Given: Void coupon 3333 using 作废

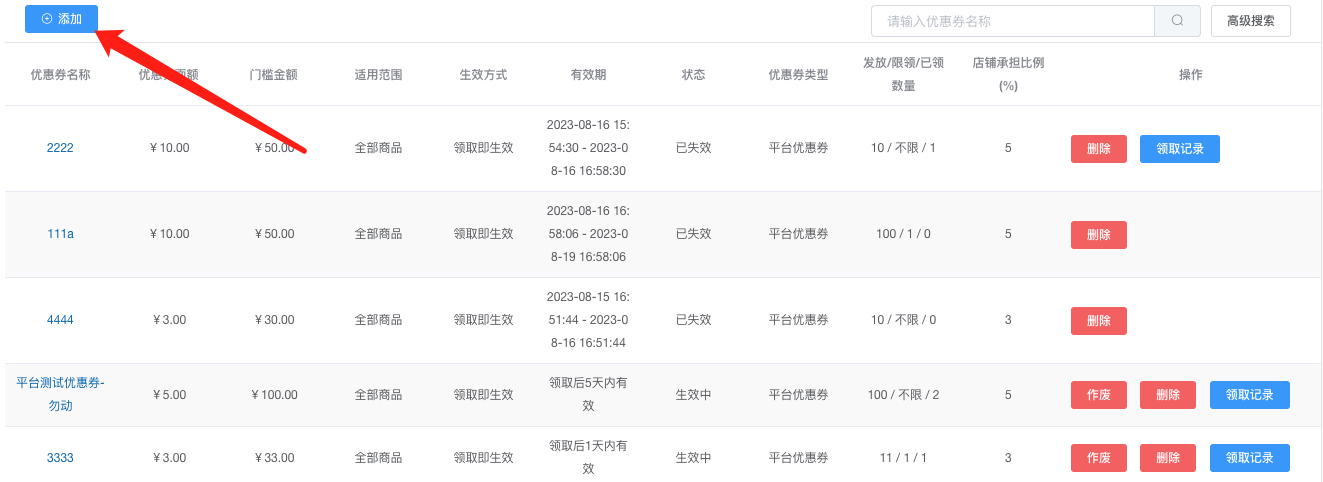Looking at the screenshot, I should [1098, 458].
